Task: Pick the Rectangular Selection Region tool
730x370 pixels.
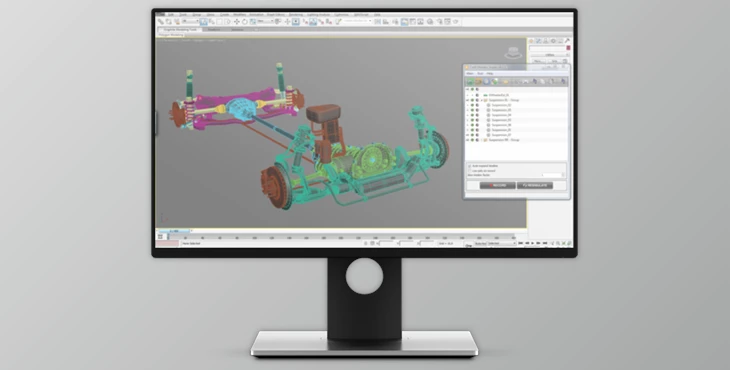Action: (x=219, y=21)
